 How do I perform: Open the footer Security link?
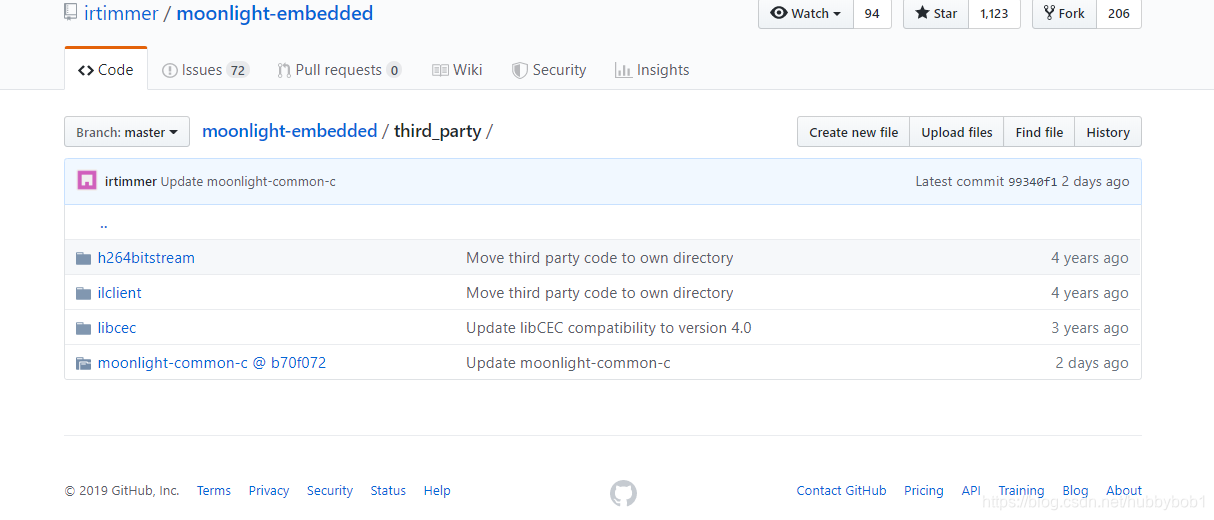tap(330, 491)
